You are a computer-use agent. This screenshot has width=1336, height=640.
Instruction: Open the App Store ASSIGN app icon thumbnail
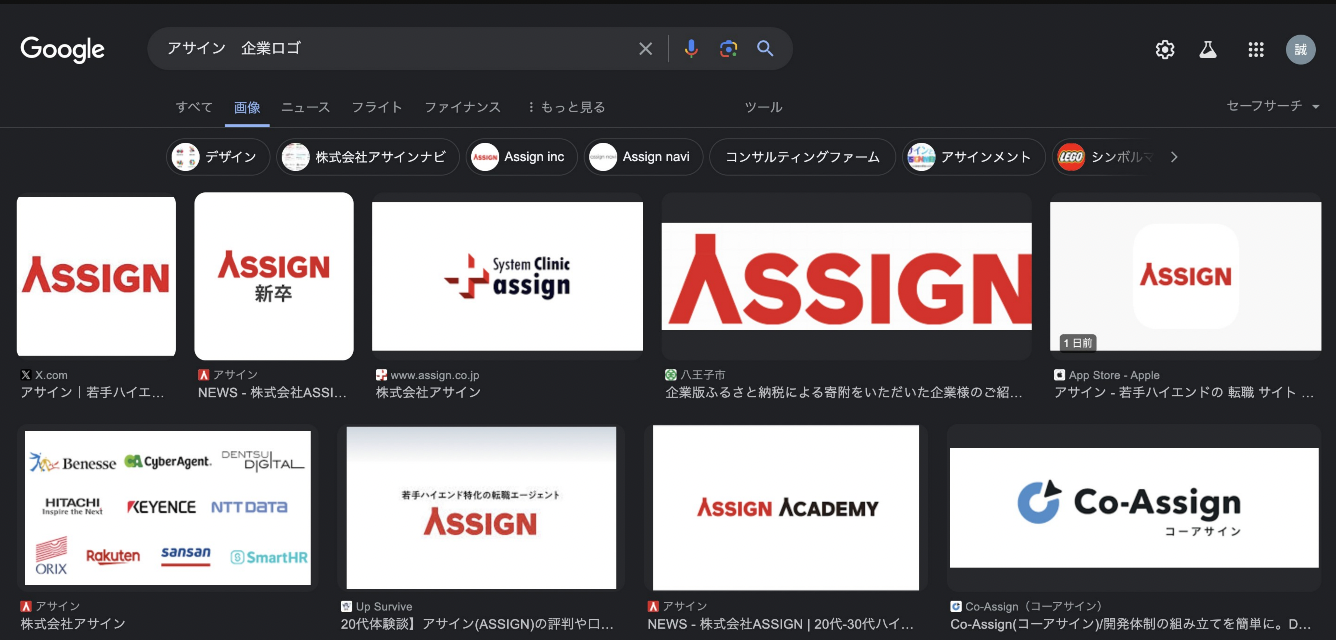pos(1185,276)
